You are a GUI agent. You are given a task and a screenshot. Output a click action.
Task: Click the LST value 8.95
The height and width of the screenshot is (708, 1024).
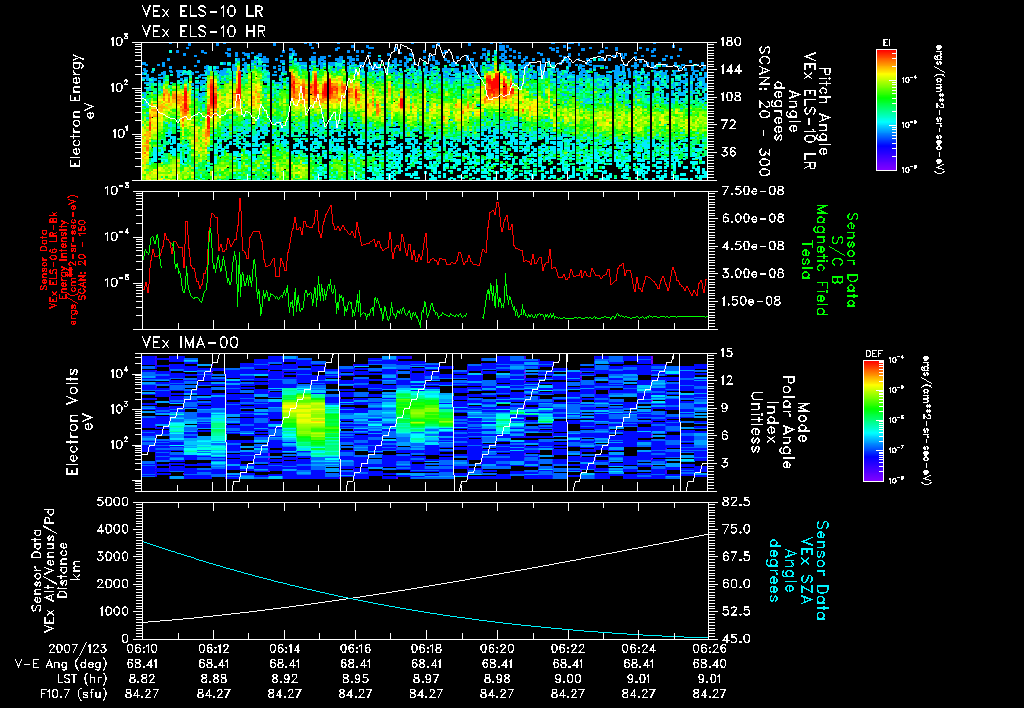pos(355,679)
